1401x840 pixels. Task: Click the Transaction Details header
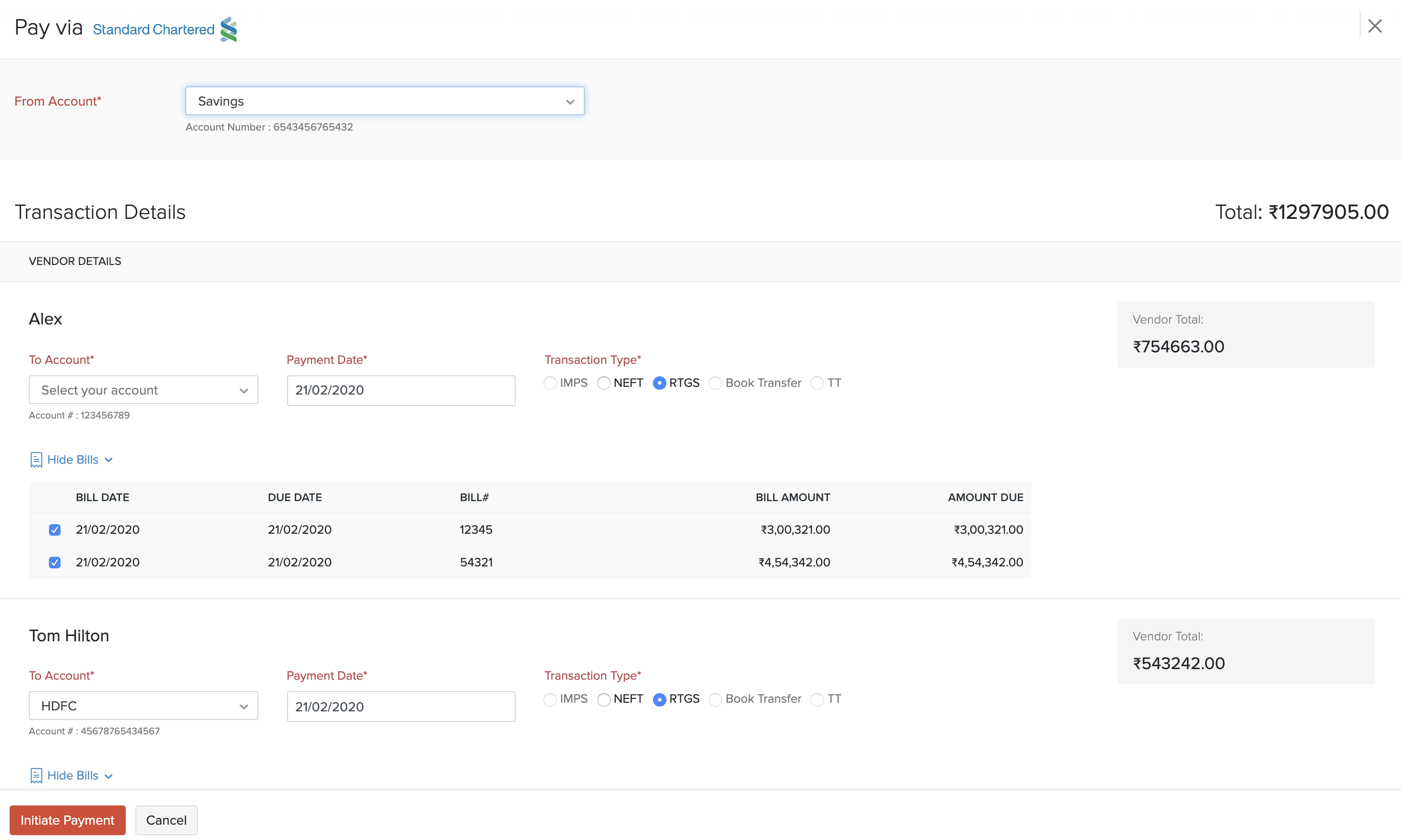coord(100,212)
